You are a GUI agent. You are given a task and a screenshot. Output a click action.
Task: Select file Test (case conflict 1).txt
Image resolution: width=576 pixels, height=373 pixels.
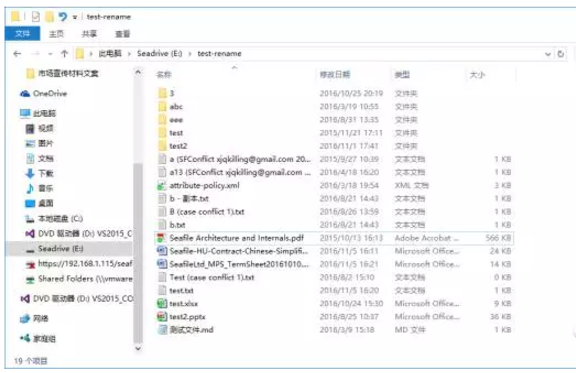tap(212, 277)
